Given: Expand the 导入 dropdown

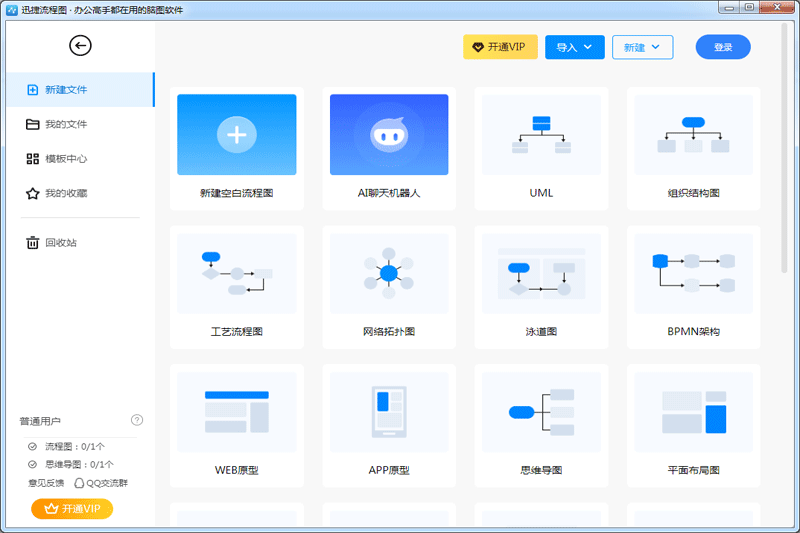Looking at the screenshot, I should click(x=574, y=47).
